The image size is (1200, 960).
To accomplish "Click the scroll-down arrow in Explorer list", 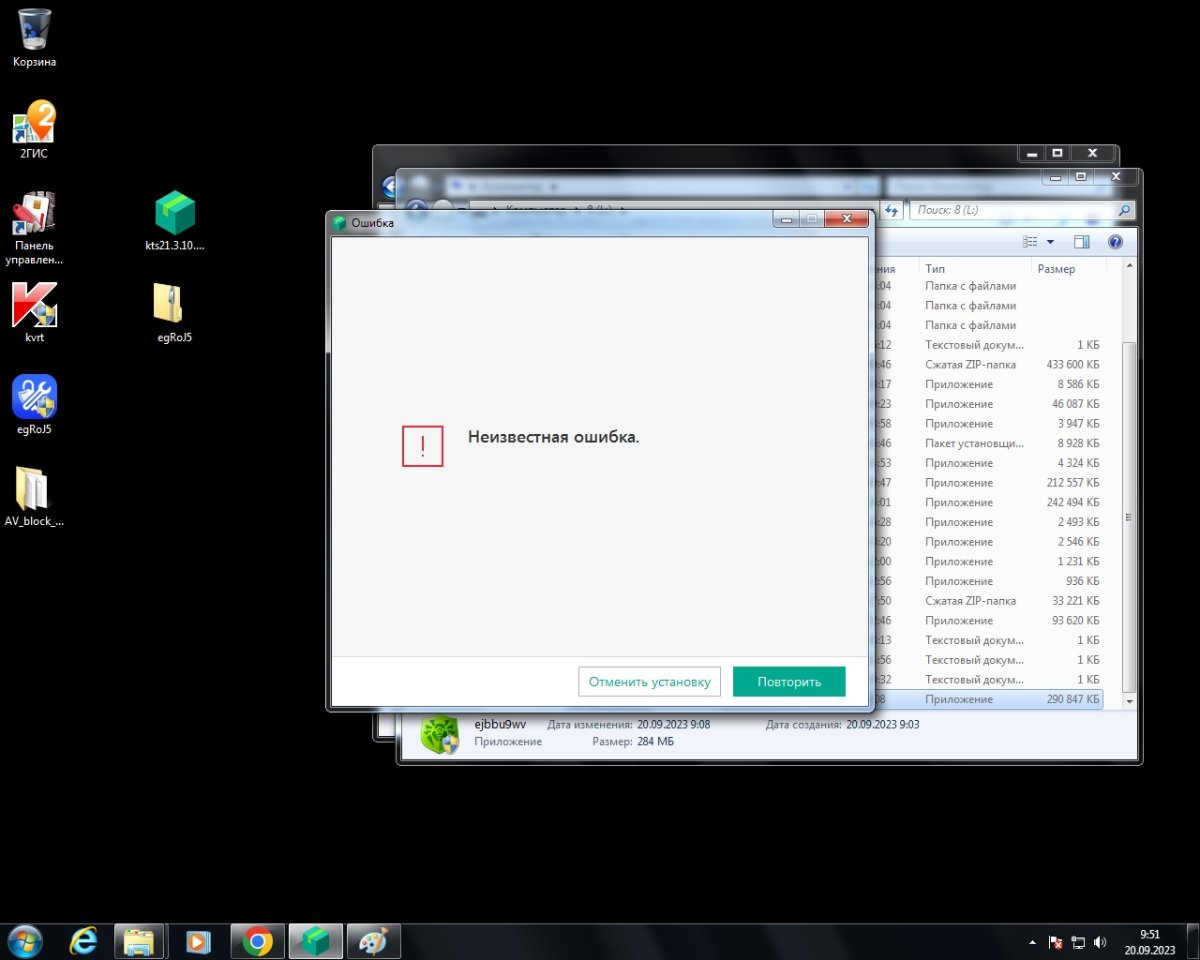I will point(1129,702).
